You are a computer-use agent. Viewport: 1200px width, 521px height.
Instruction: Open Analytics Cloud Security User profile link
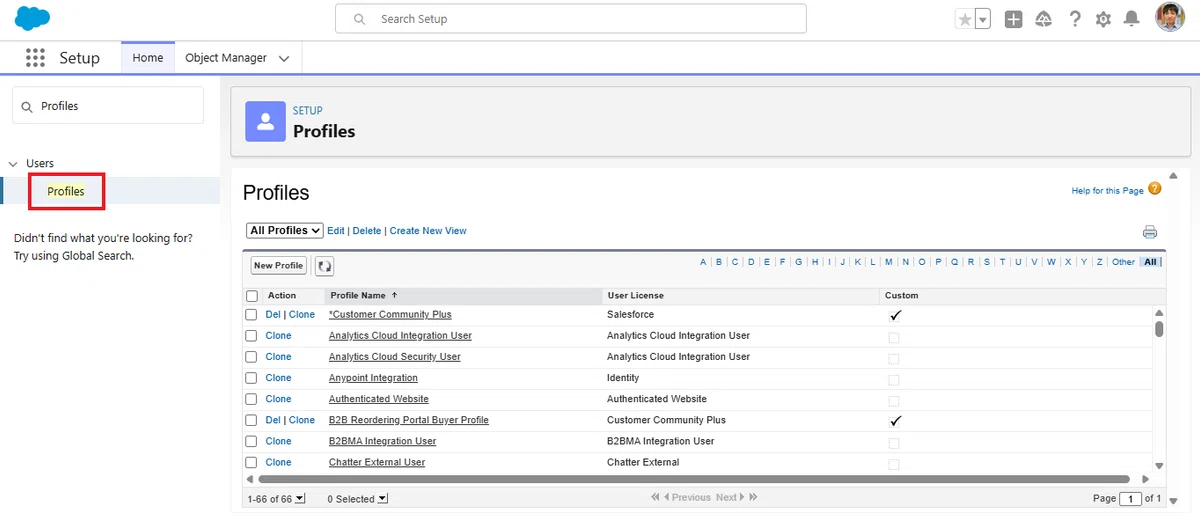(x=395, y=357)
